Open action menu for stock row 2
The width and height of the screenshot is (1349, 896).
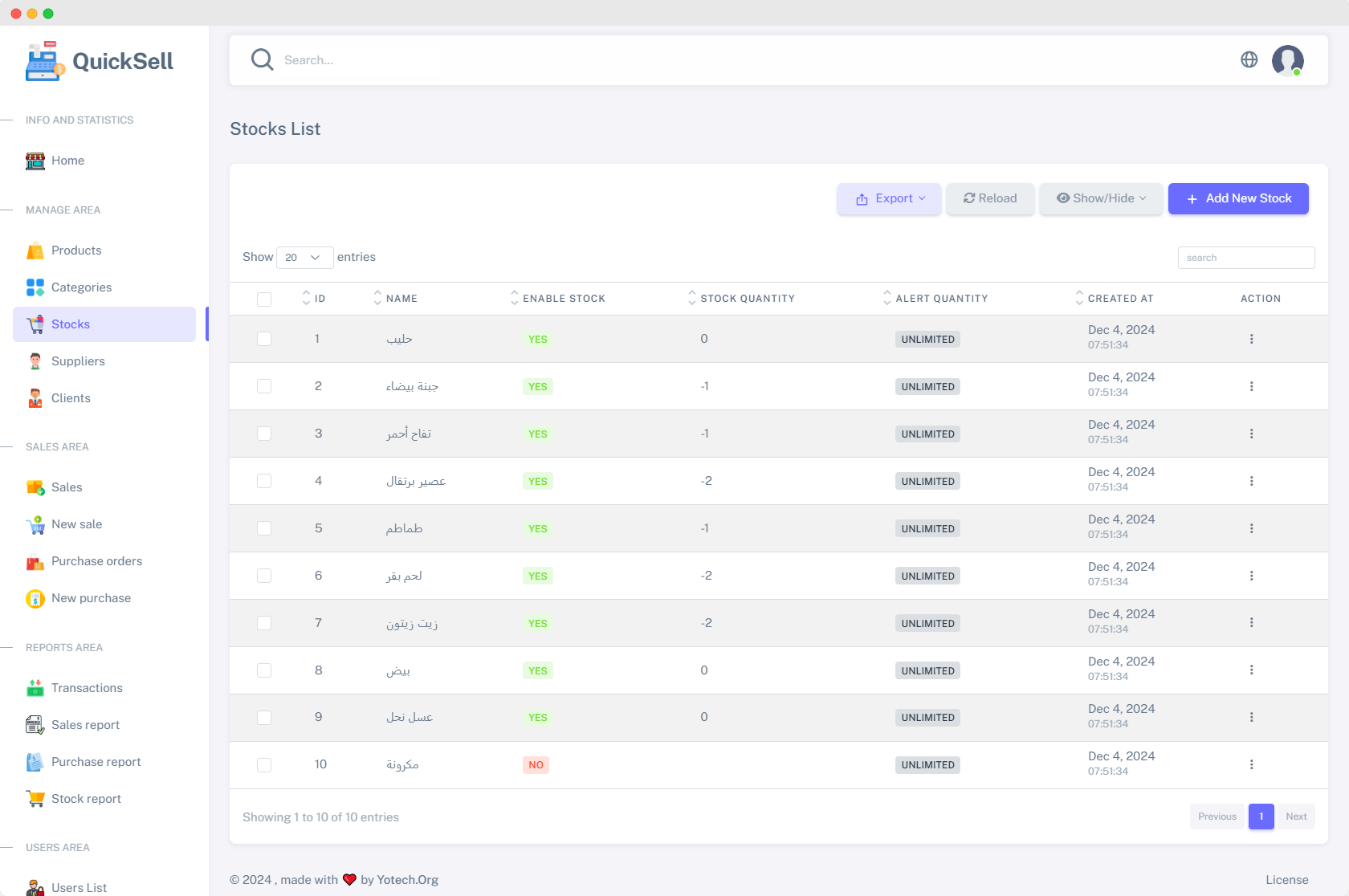click(x=1251, y=386)
